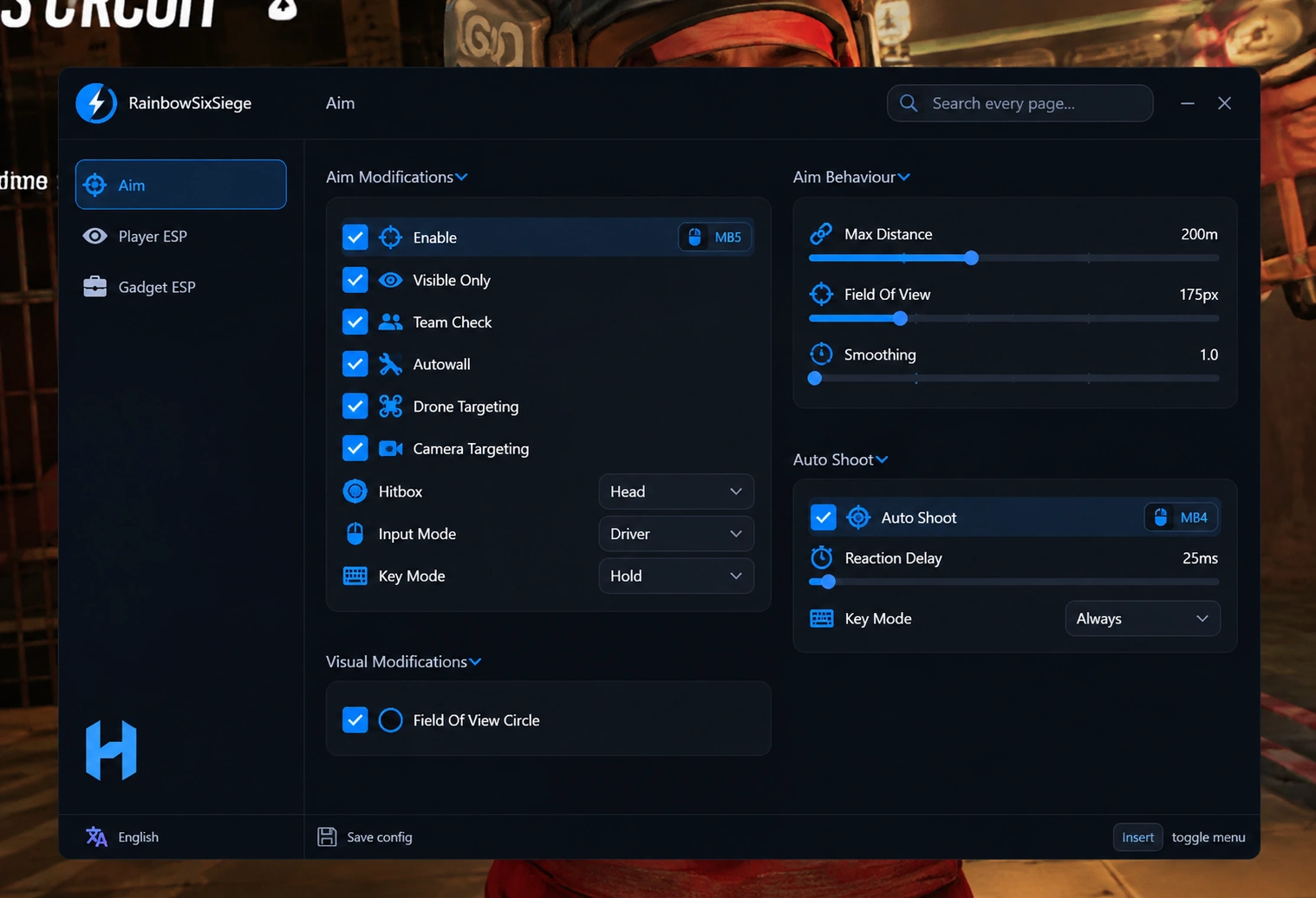Click the camera icon beside Camera Targeting

tap(391, 448)
